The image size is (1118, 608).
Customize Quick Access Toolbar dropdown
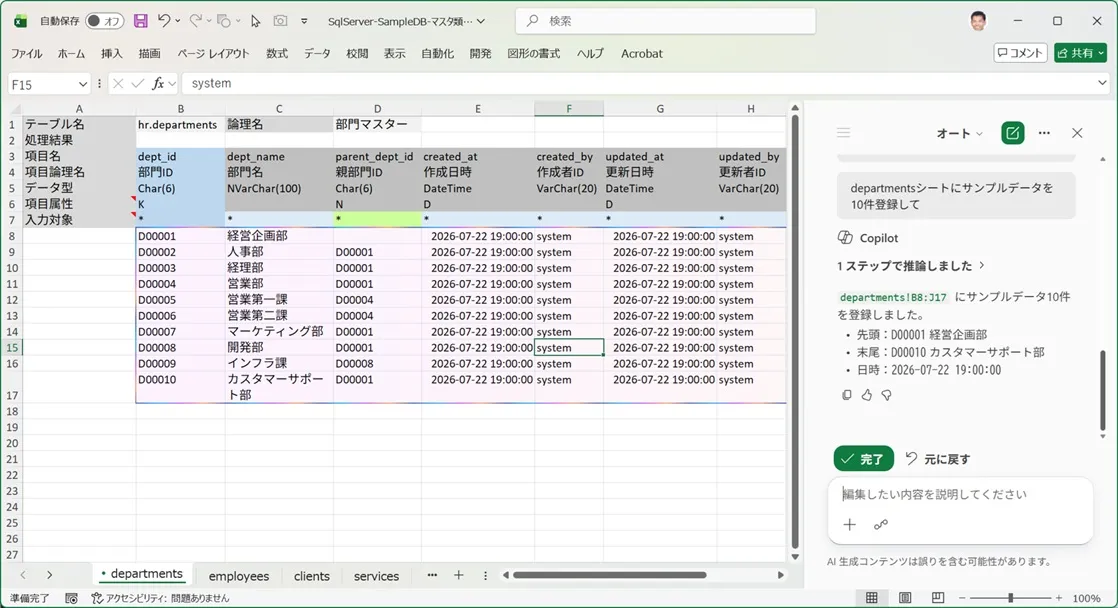coord(304,21)
